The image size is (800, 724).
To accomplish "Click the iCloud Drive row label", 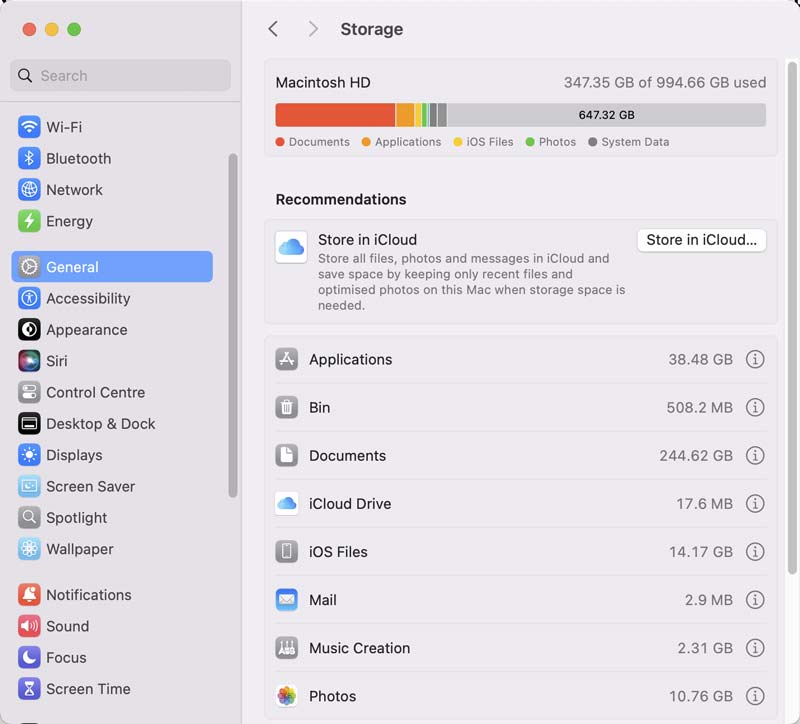I will (x=350, y=504).
